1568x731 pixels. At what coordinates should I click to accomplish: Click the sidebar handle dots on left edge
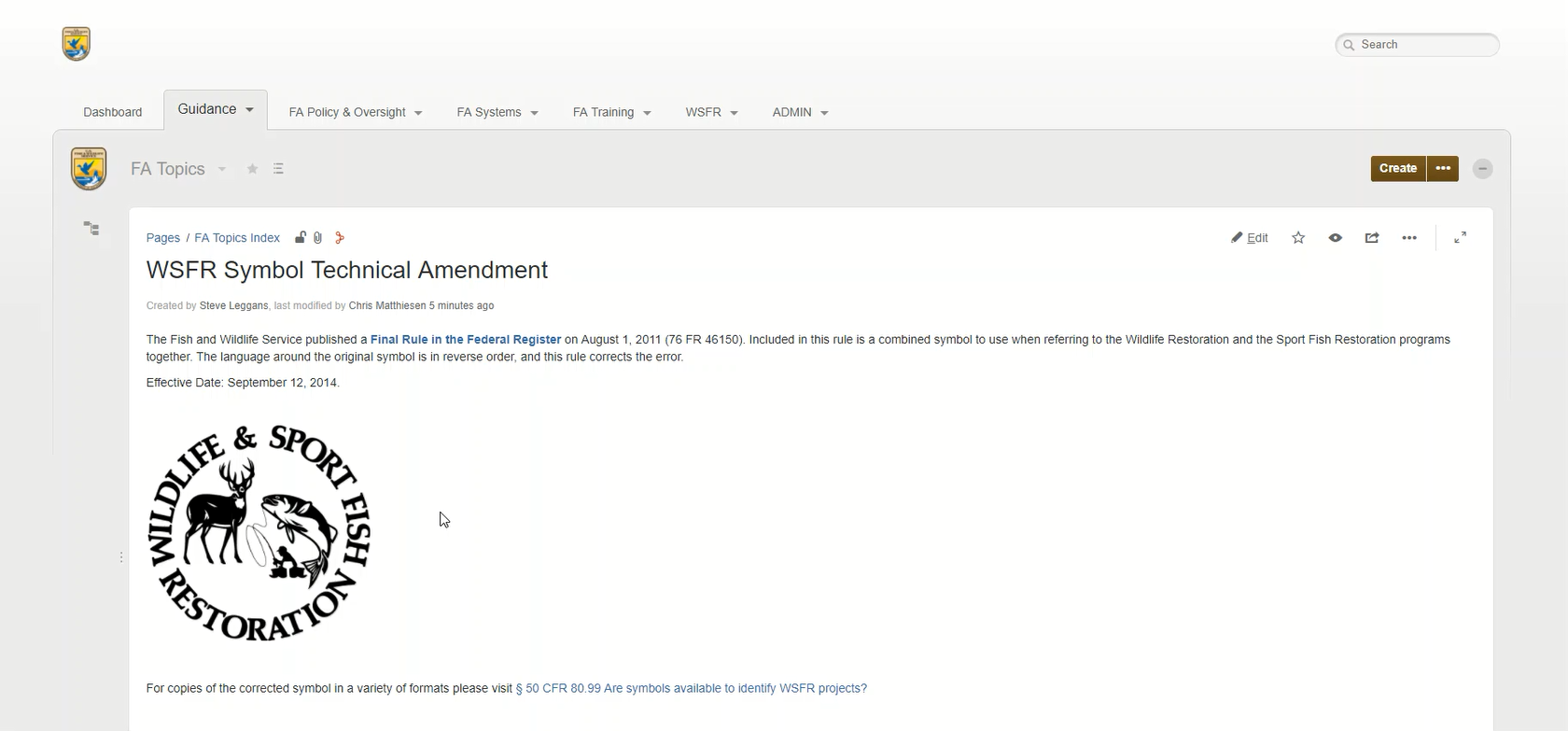121,557
